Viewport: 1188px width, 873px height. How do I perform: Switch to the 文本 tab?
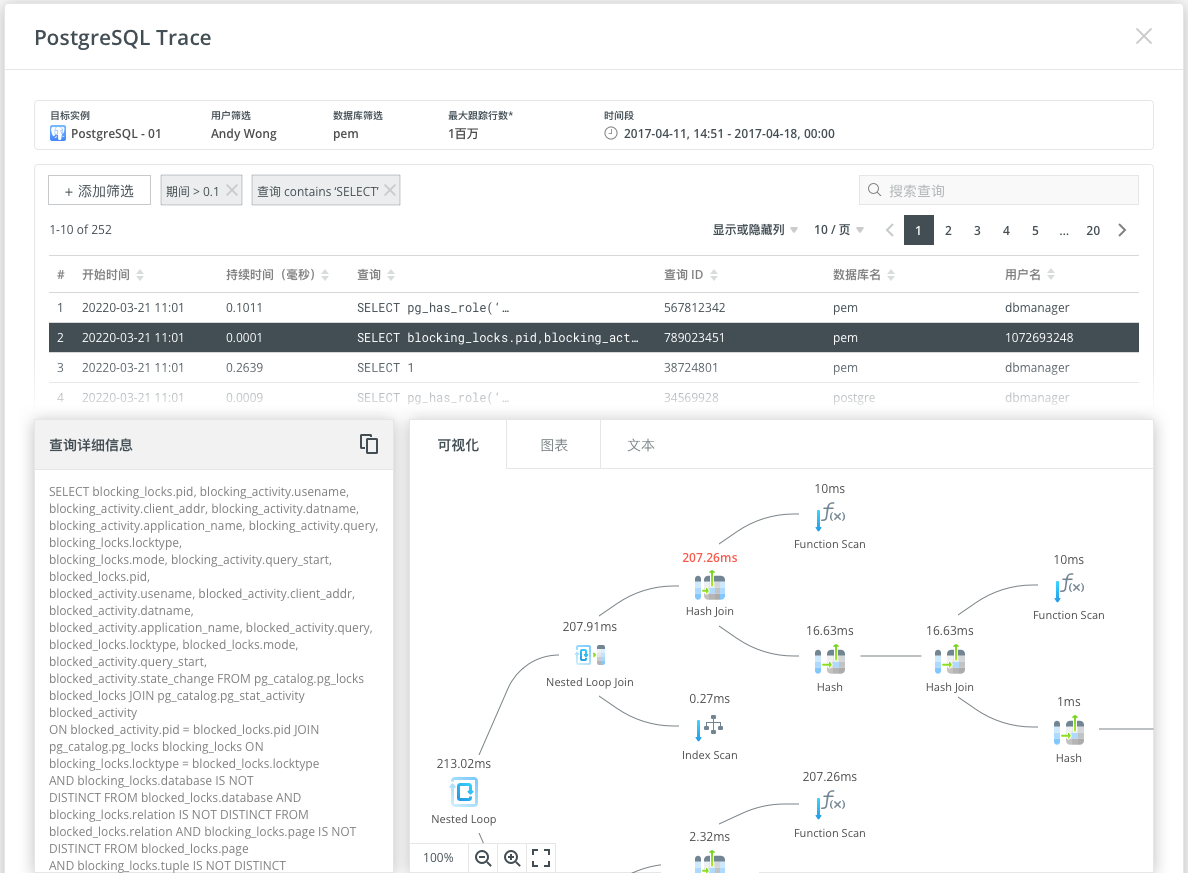(640, 445)
